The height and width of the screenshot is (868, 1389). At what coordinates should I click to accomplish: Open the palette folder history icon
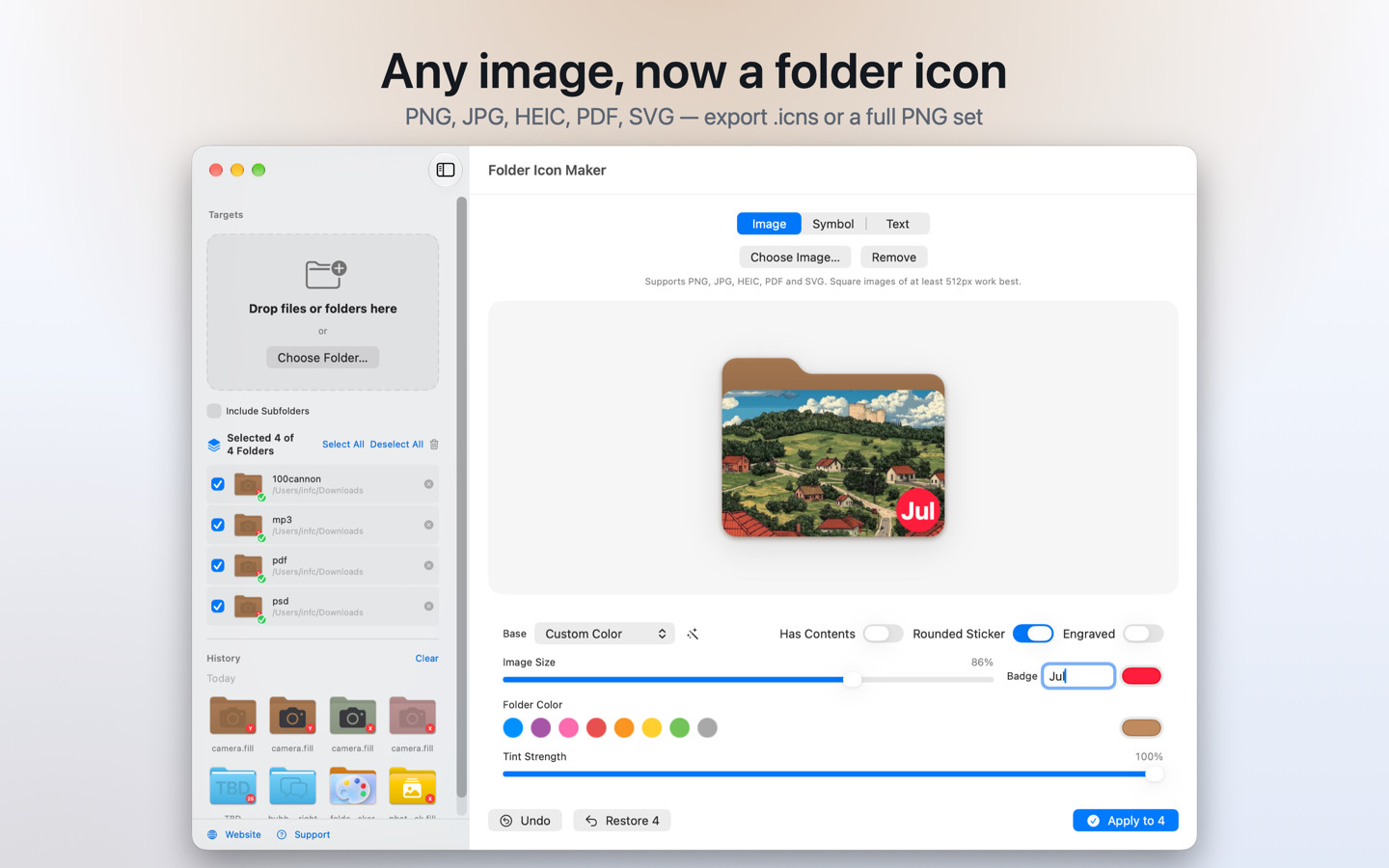(352, 786)
